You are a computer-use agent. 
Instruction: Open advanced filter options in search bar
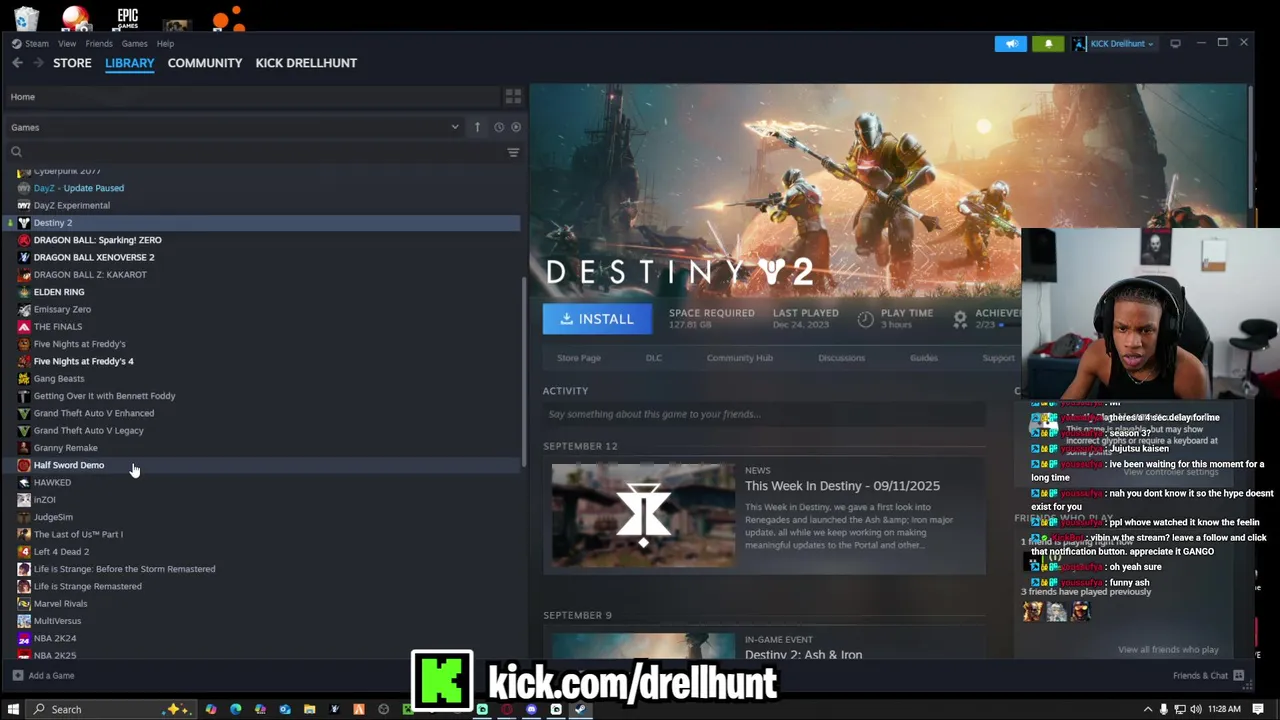point(513,152)
